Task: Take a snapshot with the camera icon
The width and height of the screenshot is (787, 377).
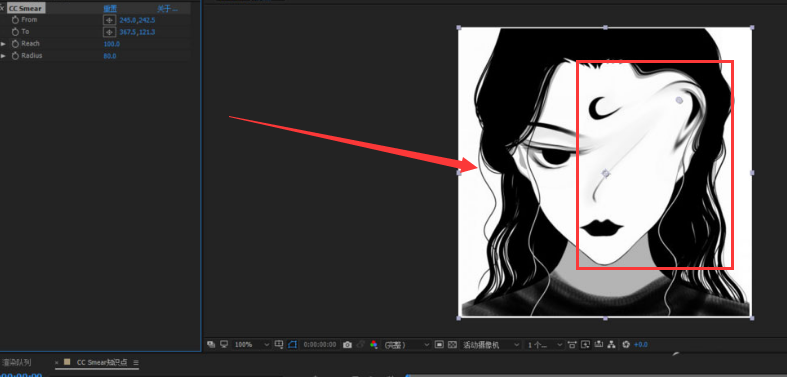Action: point(347,345)
